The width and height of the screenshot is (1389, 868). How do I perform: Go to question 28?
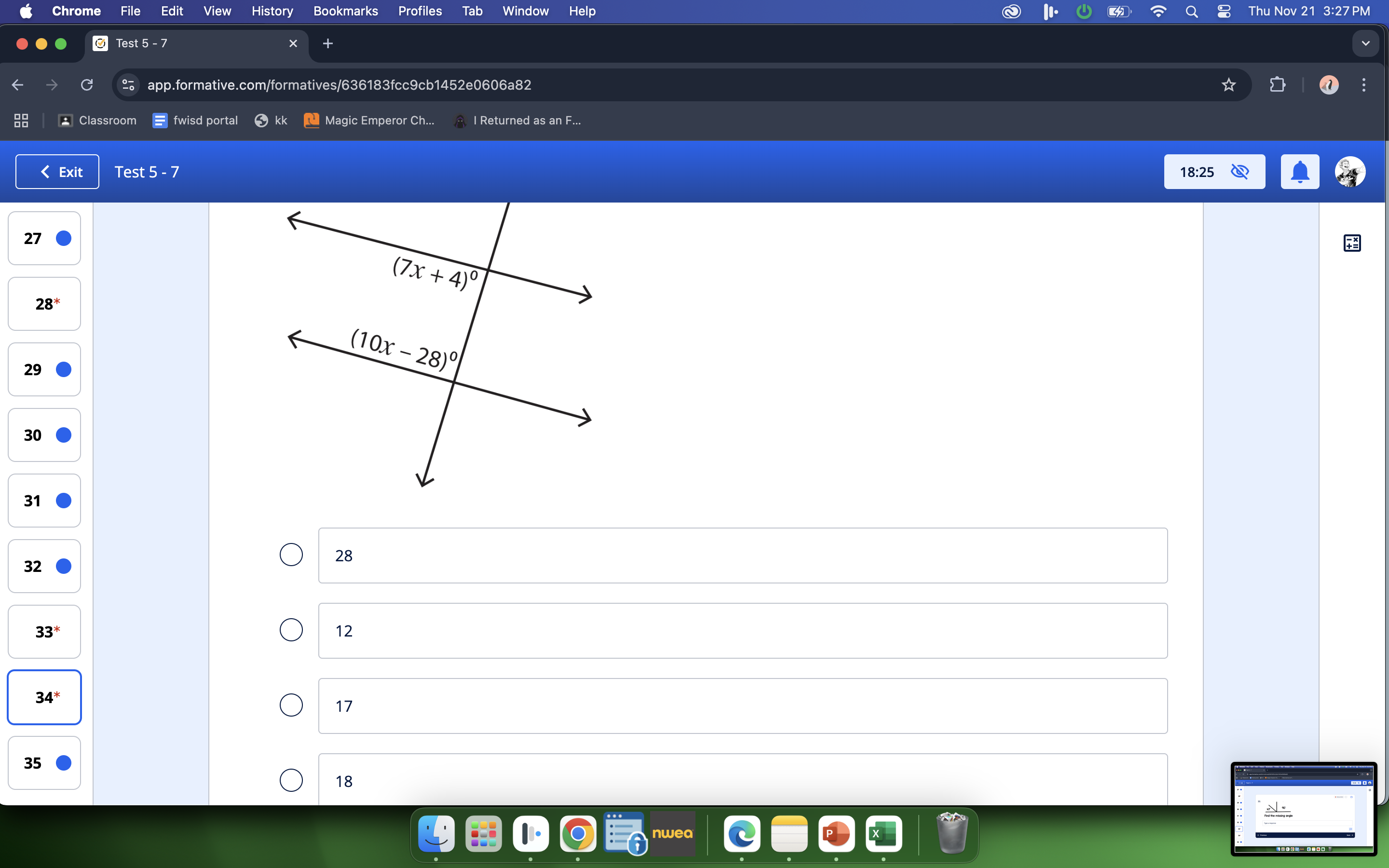(44, 304)
